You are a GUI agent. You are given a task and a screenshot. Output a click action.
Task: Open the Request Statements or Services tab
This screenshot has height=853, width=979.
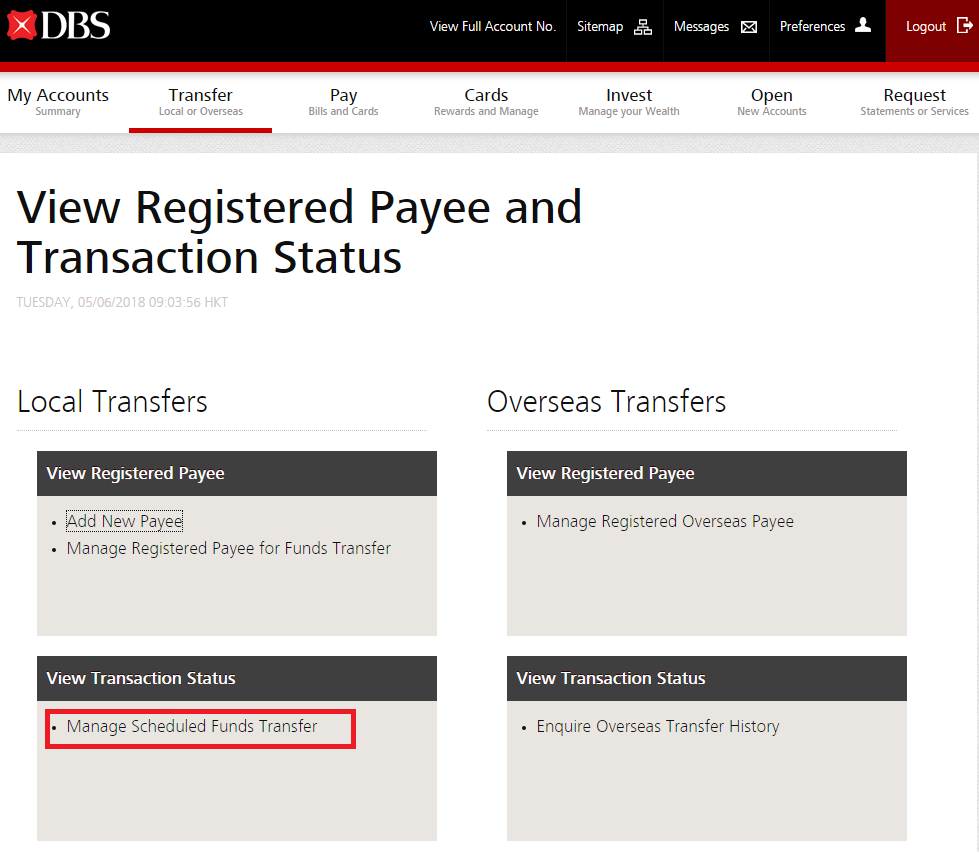click(x=914, y=102)
